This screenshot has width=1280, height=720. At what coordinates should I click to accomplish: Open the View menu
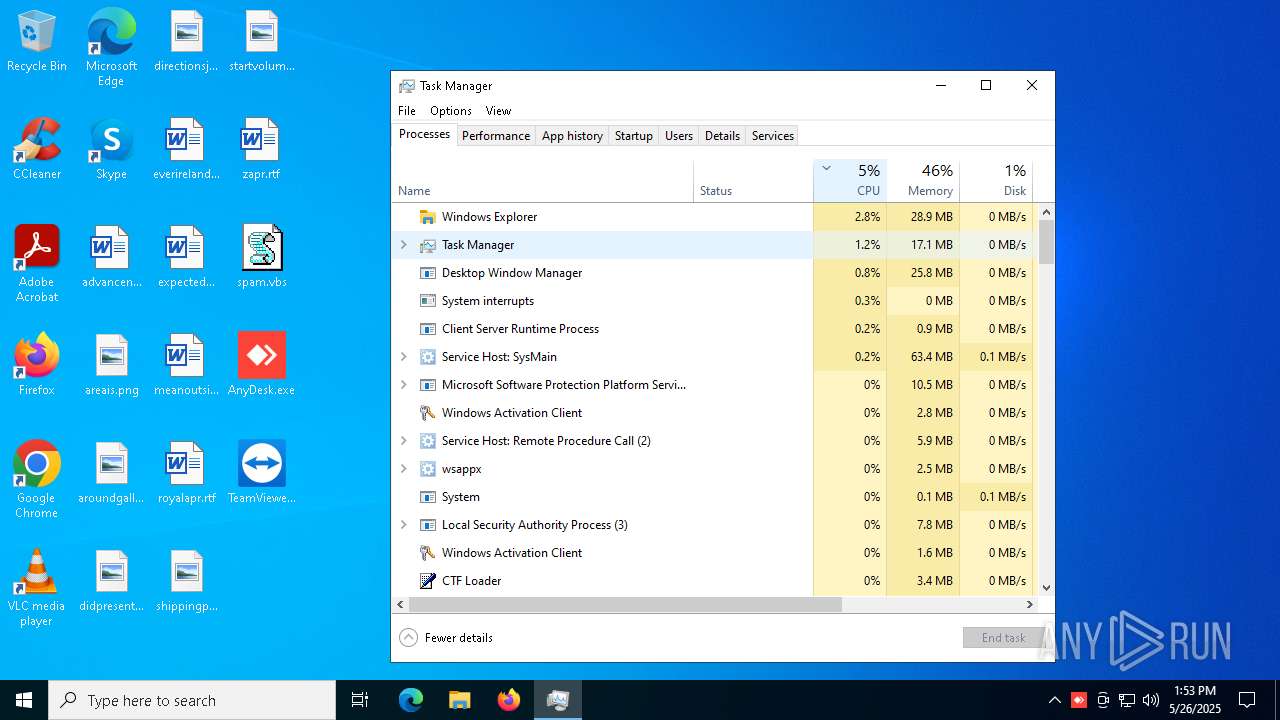[x=498, y=111]
